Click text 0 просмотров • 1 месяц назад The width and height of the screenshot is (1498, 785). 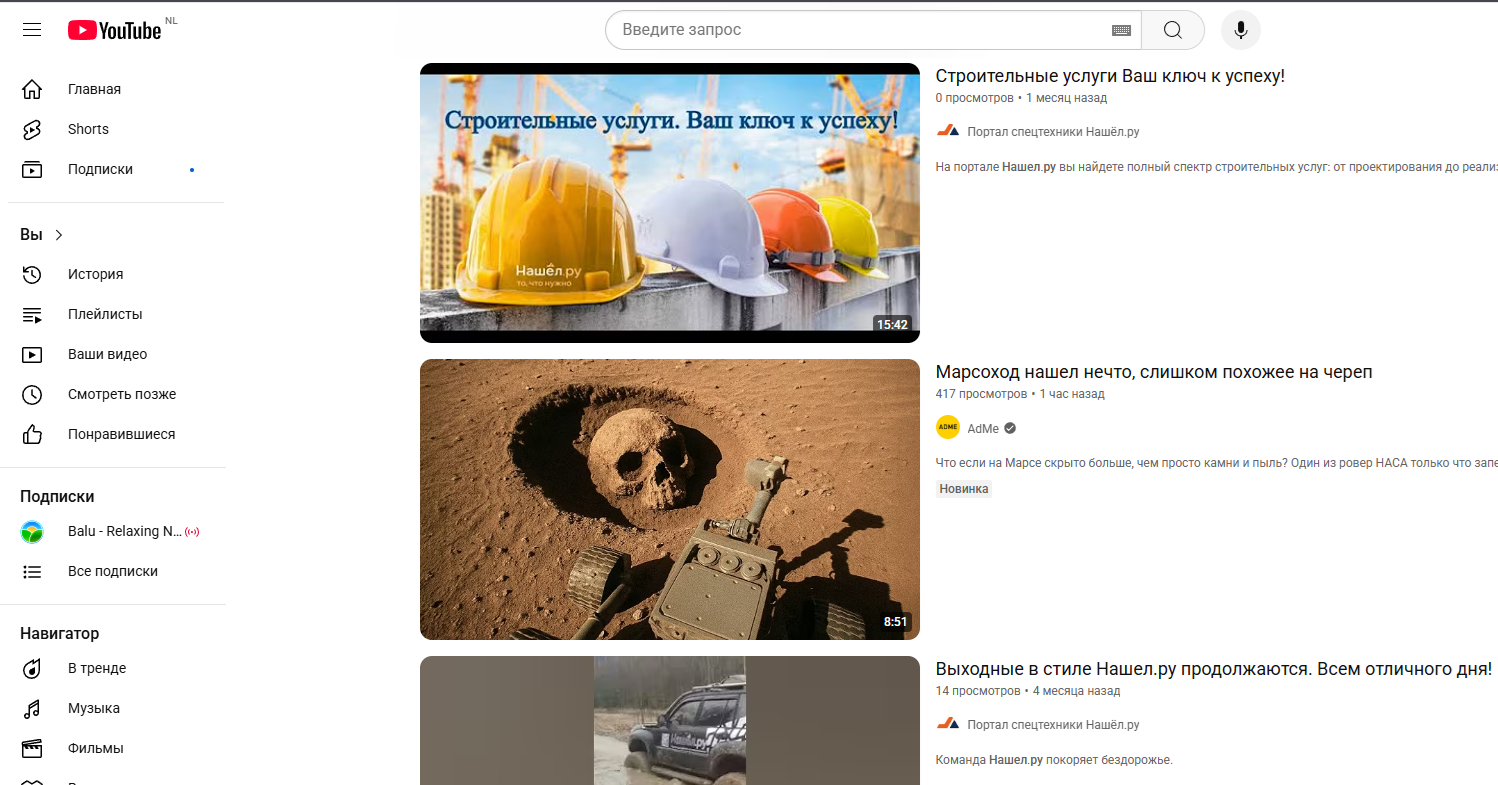[1021, 98]
